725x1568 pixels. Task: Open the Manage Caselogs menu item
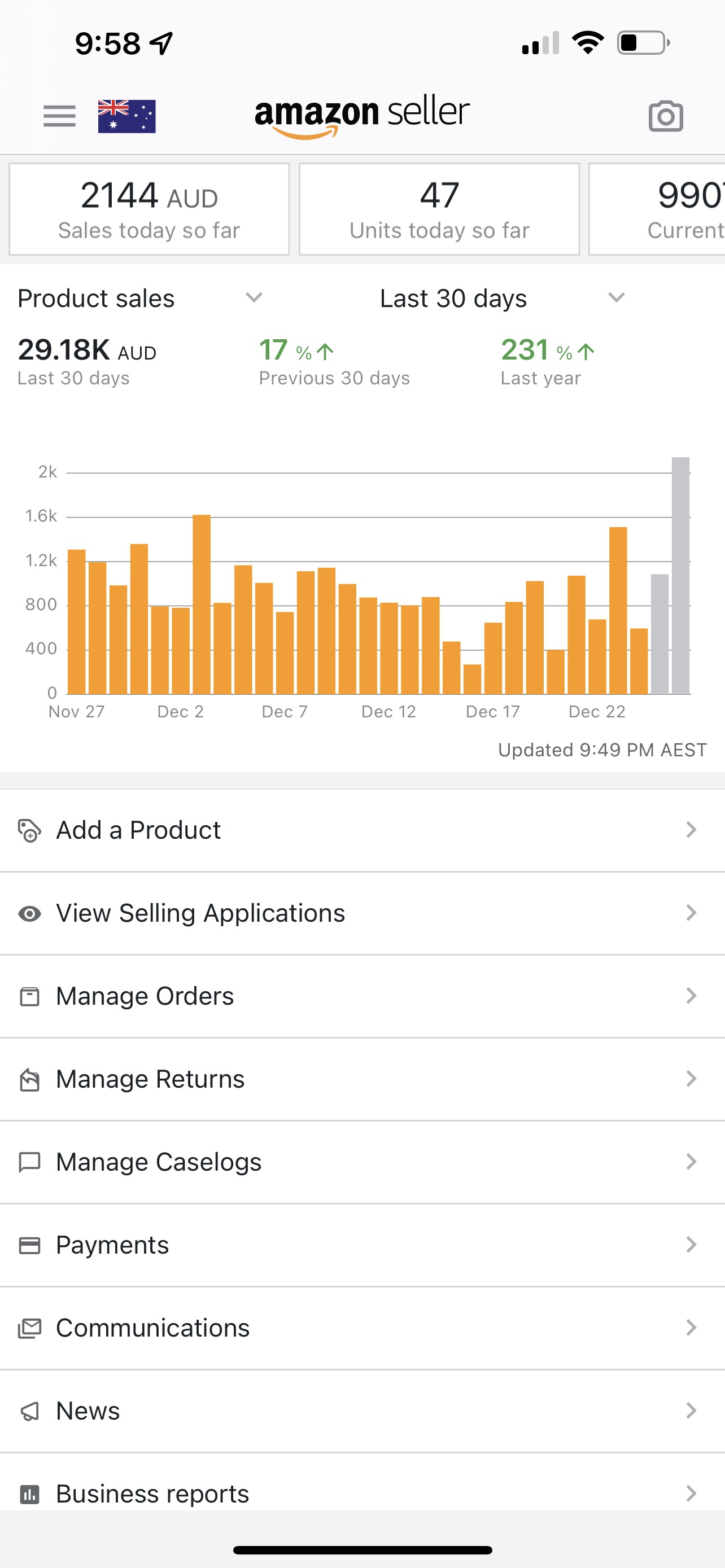click(x=158, y=1162)
